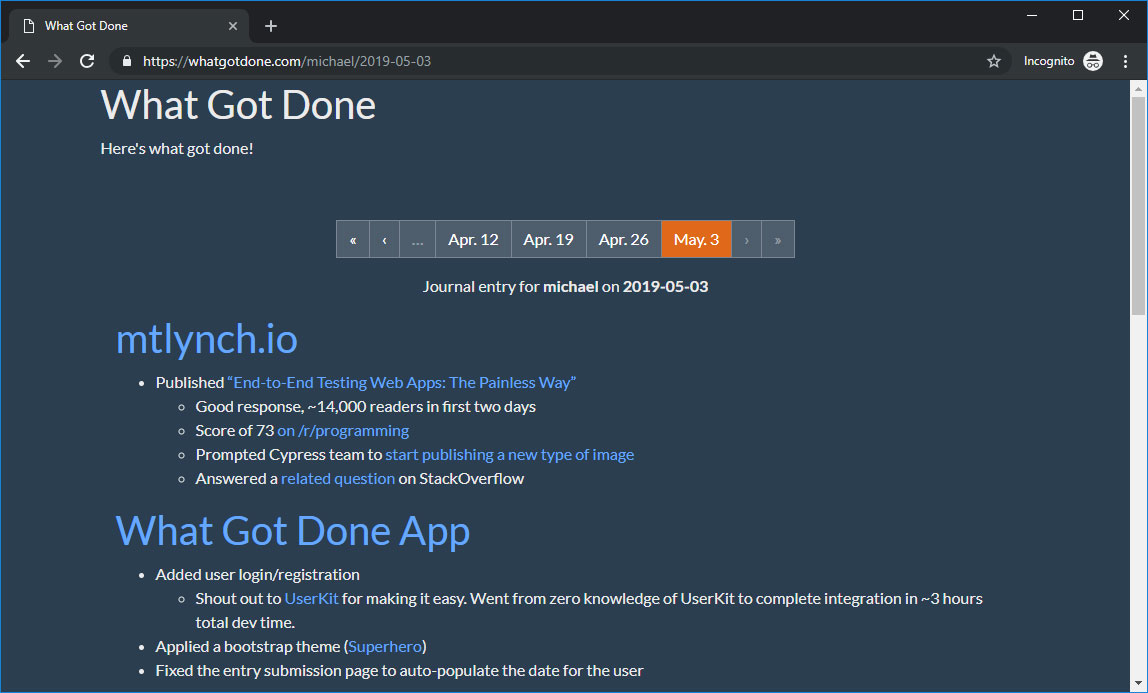Go back to the previous page
Screen dimensions: 1148x693
[x=23, y=61]
